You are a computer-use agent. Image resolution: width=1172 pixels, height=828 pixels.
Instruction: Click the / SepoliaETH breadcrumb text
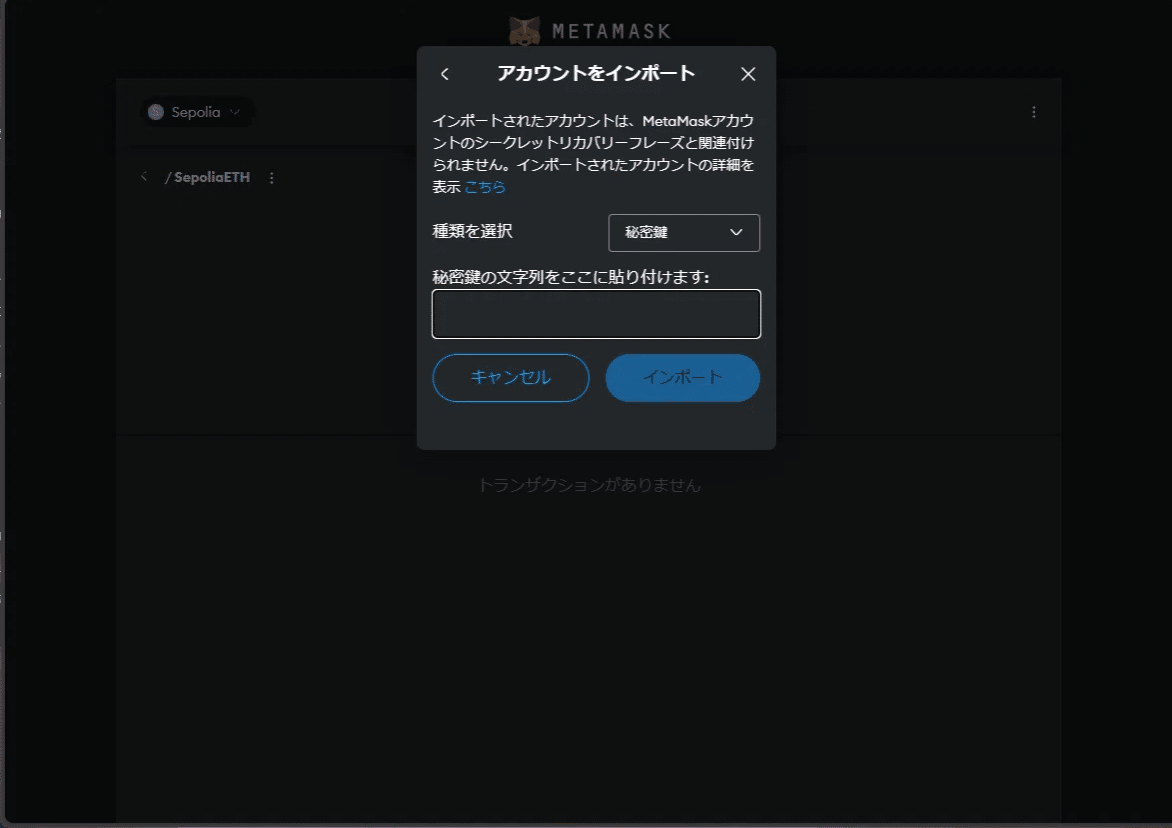point(207,177)
